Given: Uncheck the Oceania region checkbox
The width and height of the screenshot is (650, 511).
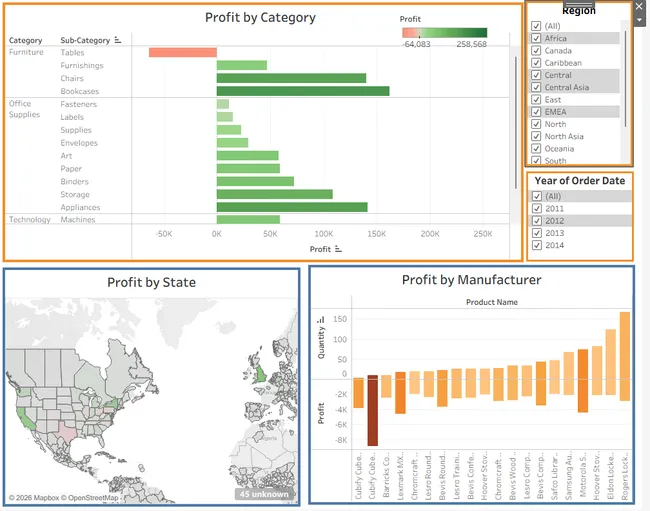Looking at the screenshot, I should coord(536,148).
